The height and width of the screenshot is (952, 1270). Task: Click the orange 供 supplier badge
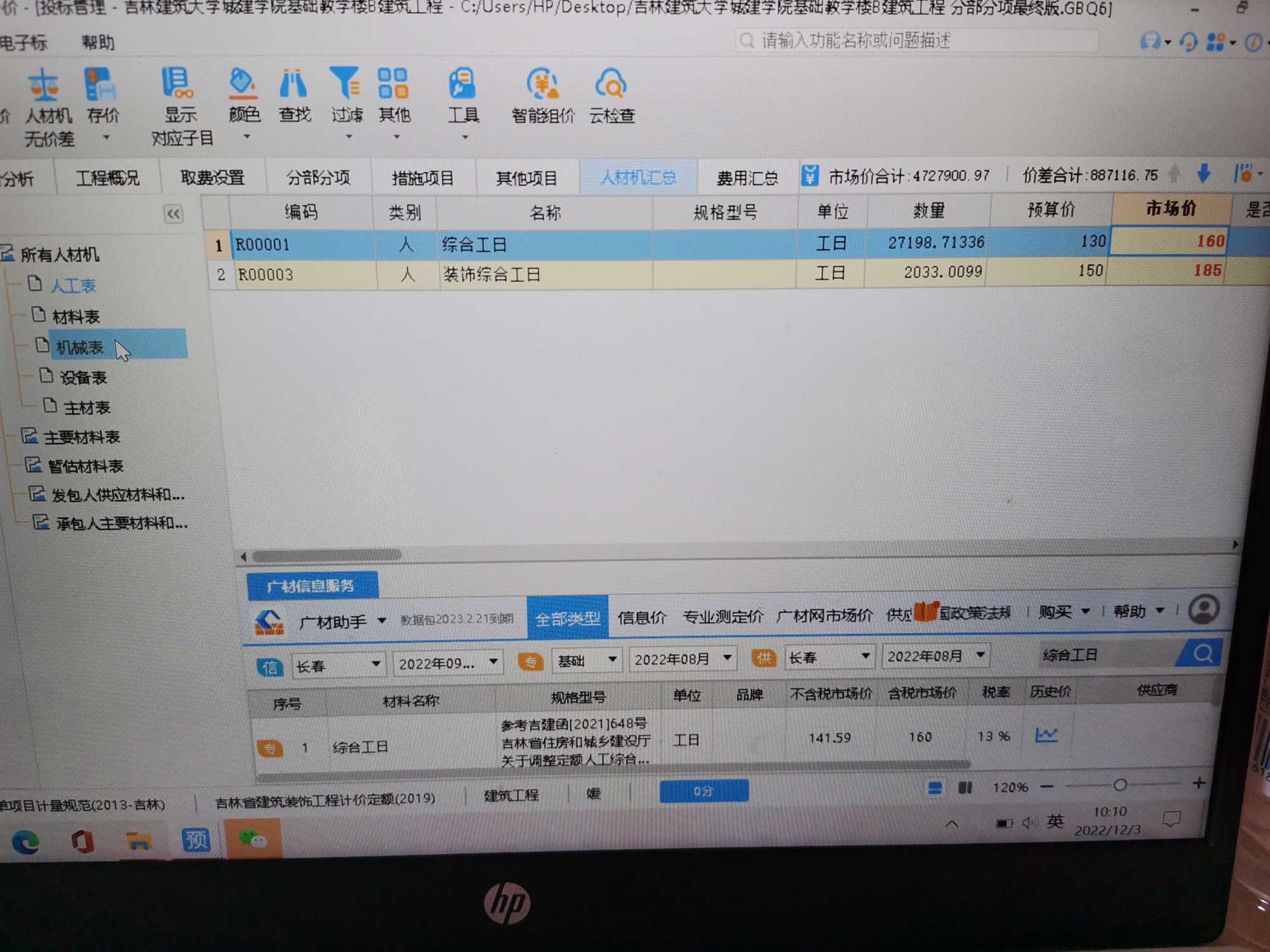tap(764, 658)
